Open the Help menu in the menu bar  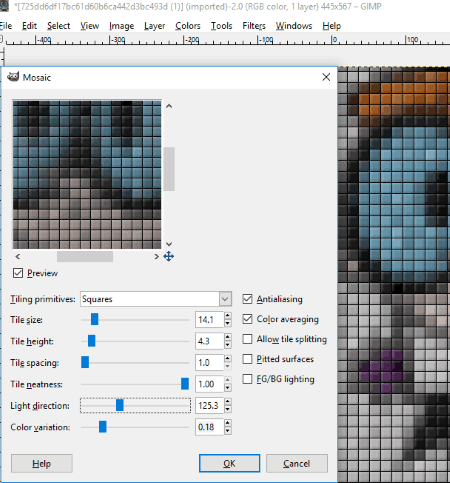tap(331, 26)
